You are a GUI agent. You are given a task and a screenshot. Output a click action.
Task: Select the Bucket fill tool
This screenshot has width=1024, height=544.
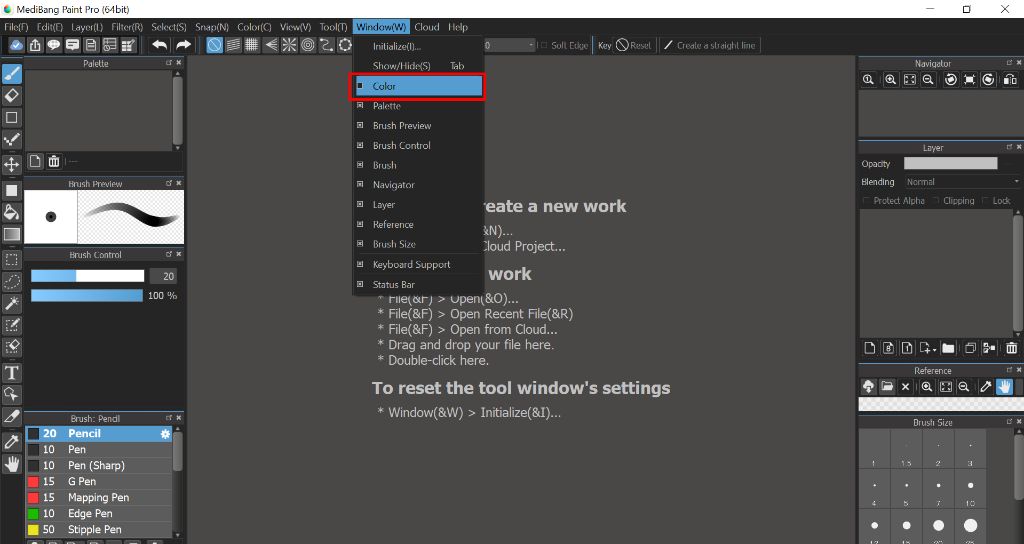(12, 212)
